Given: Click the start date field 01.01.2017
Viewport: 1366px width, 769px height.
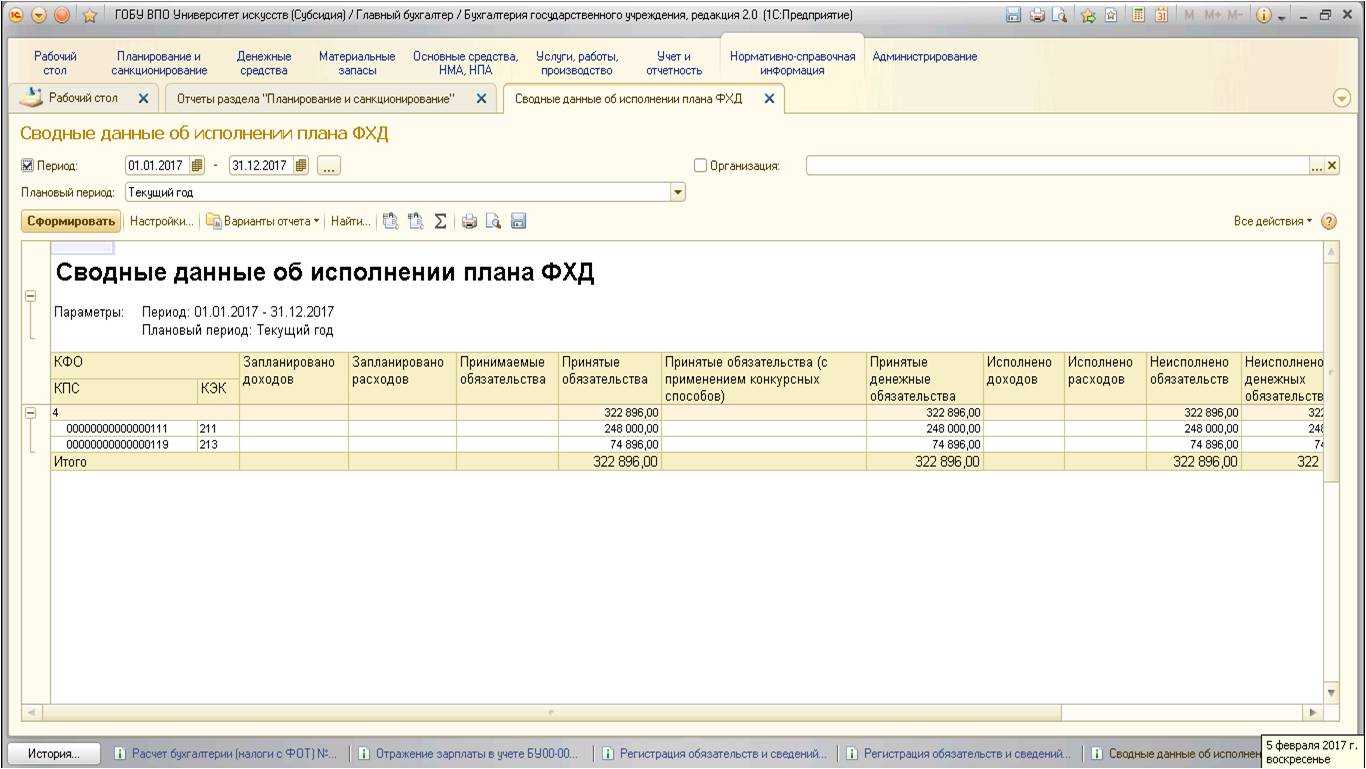Looking at the screenshot, I should click(156, 166).
